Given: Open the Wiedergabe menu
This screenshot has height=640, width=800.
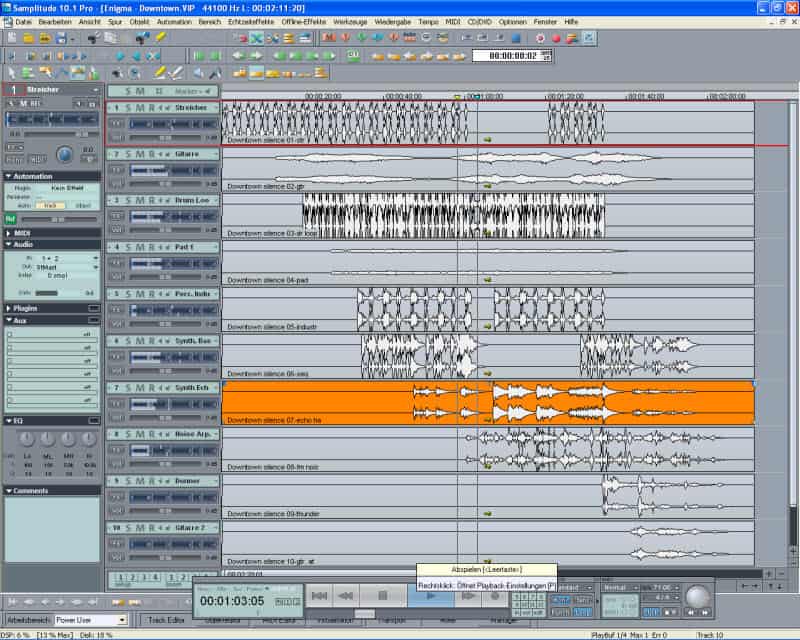Looking at the screenshot, I should tap(391, 21).
